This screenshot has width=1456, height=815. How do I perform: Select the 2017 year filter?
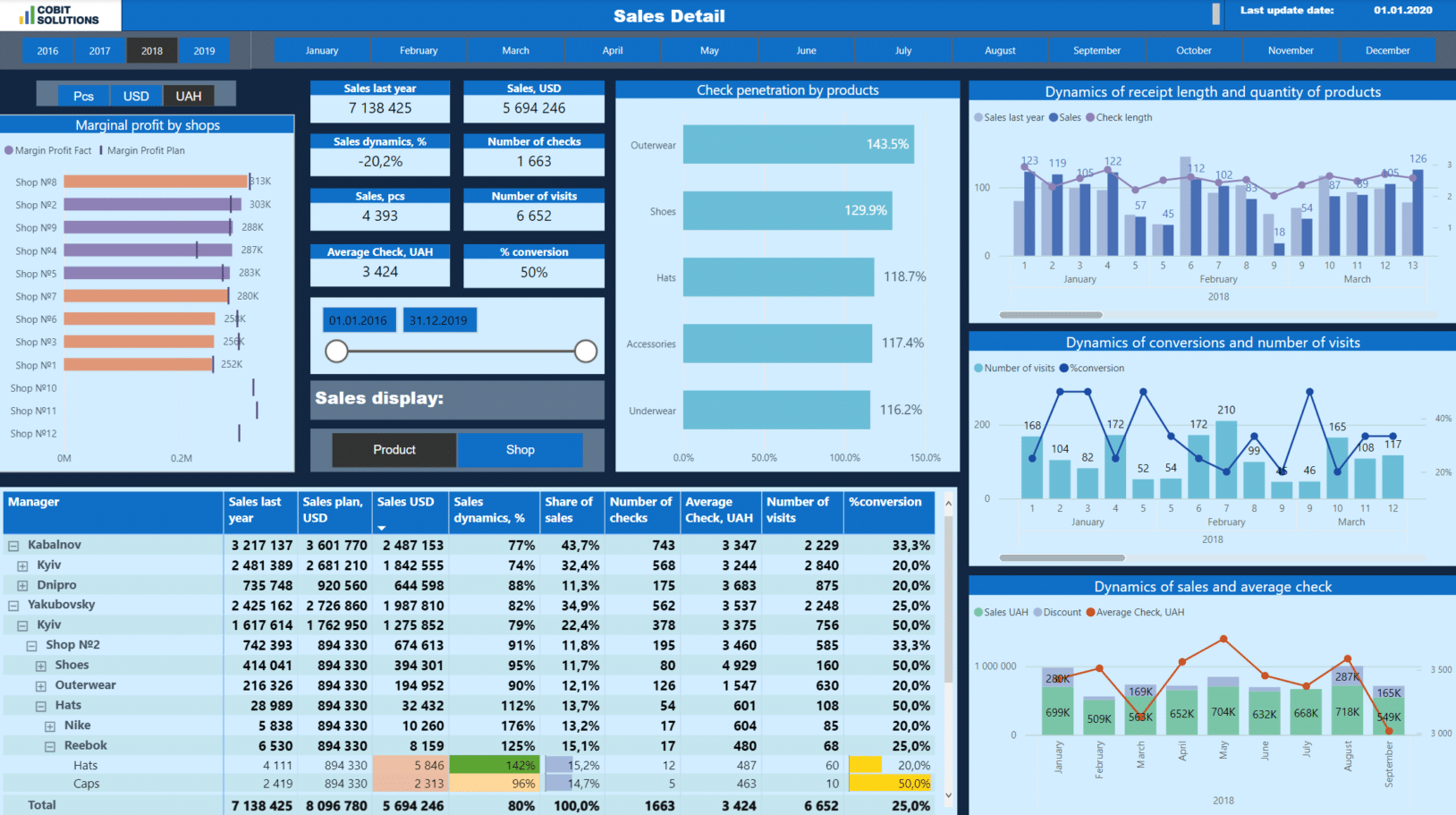pos(99,51)
